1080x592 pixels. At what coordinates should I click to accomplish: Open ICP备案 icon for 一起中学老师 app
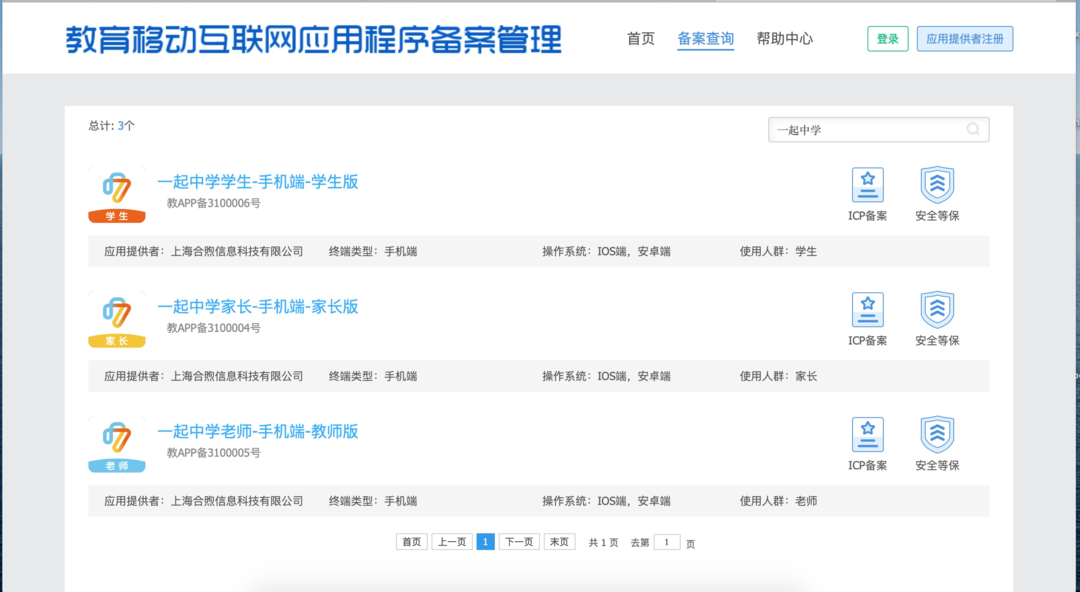[867, 435]
